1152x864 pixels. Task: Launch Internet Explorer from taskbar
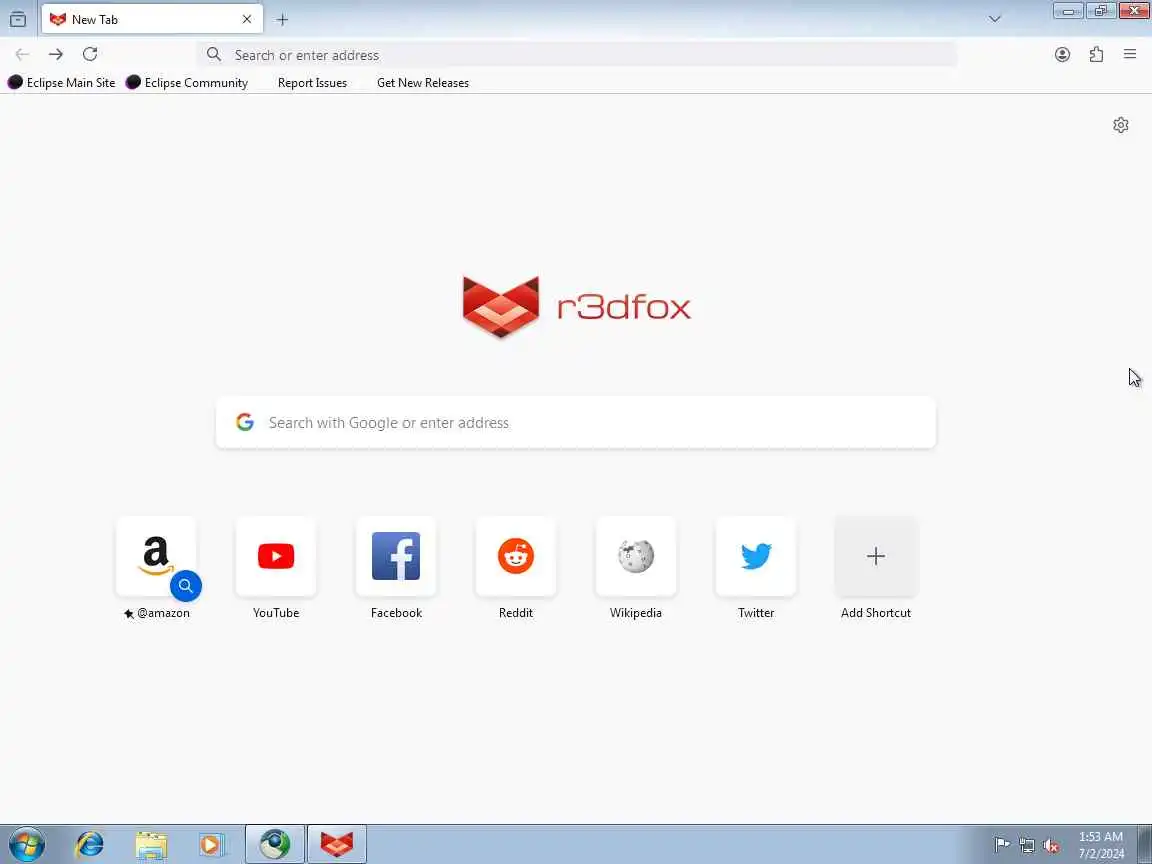(90, 844)
